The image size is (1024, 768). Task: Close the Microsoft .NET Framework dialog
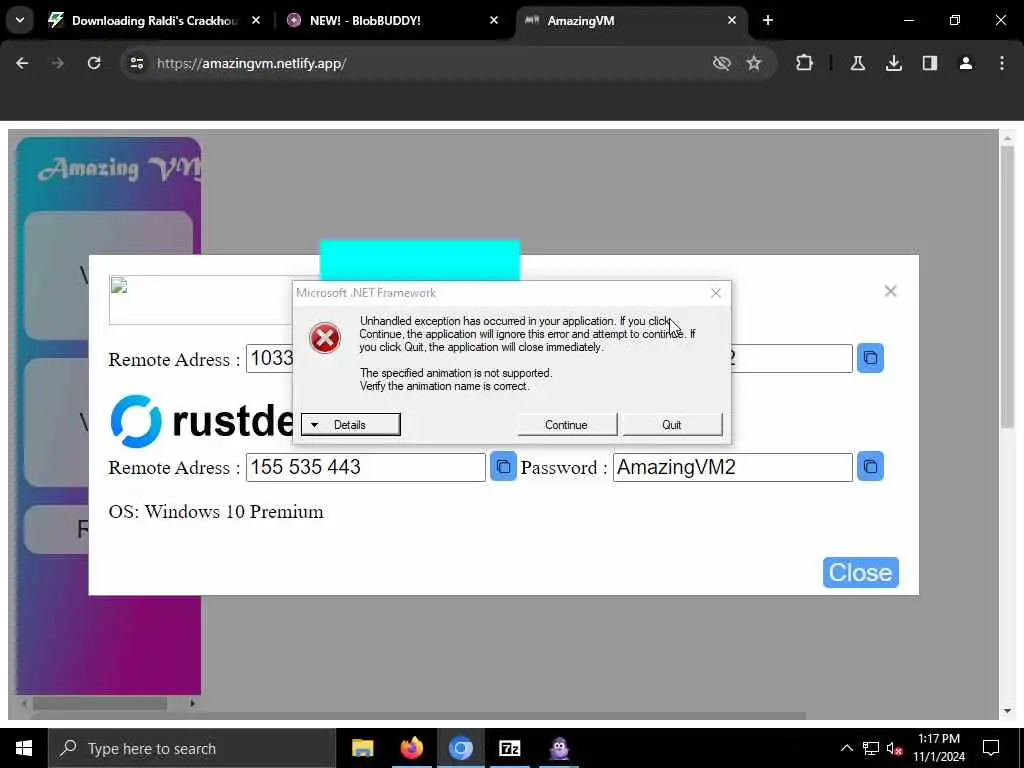pos(716,293)
